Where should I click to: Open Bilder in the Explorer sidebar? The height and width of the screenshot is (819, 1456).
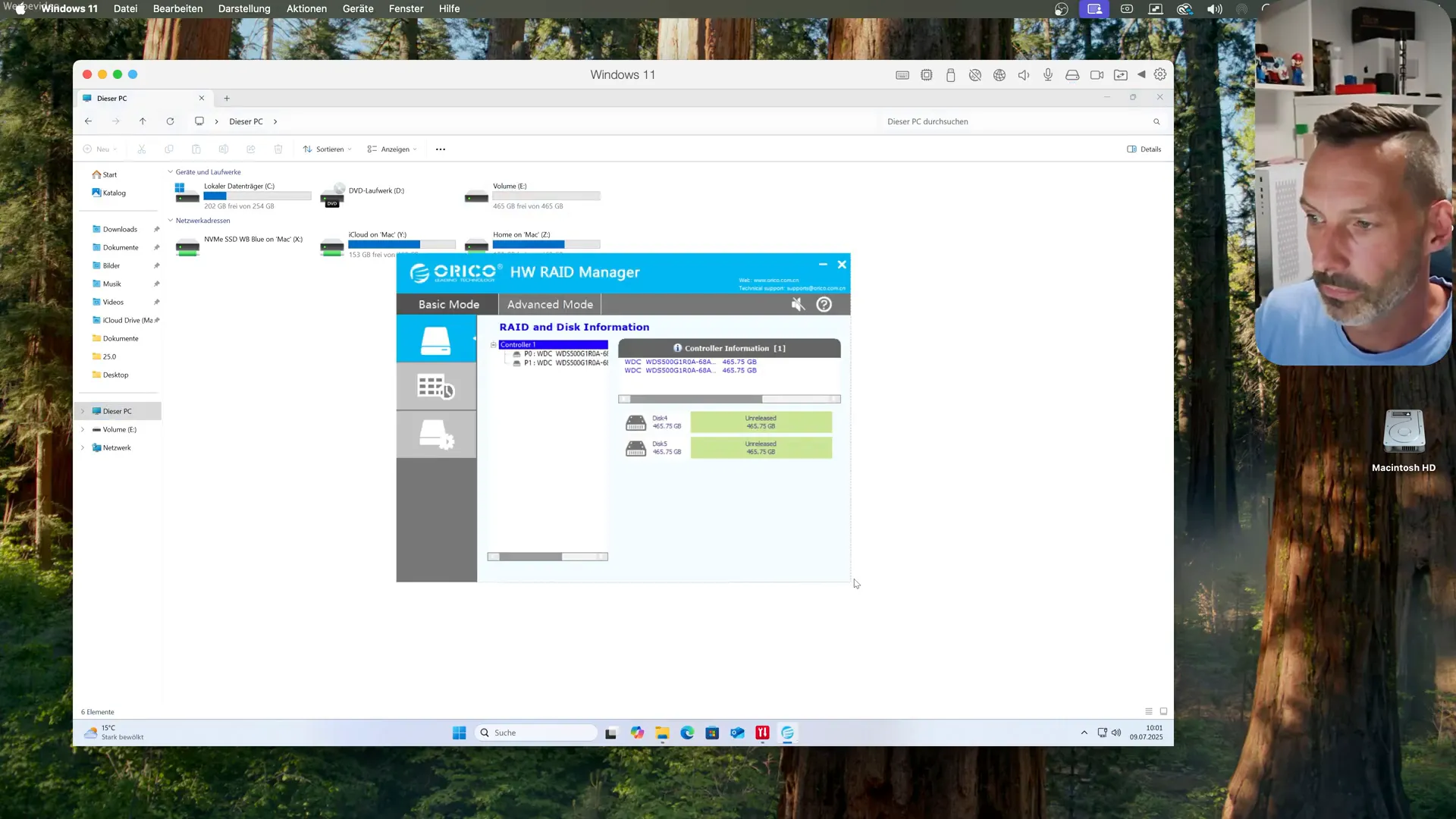[x=111, y=265]
